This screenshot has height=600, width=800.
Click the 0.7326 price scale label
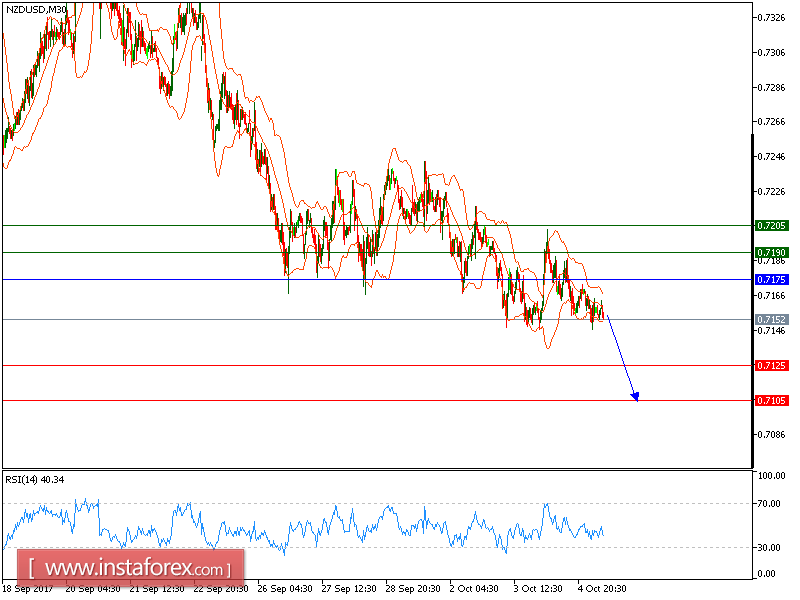[x=771, y=18]
